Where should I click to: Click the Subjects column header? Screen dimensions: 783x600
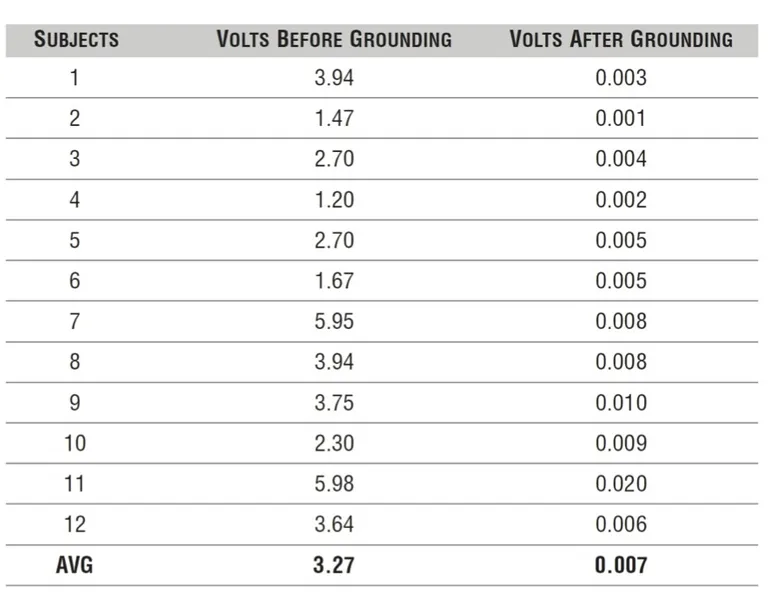(76, 40)
